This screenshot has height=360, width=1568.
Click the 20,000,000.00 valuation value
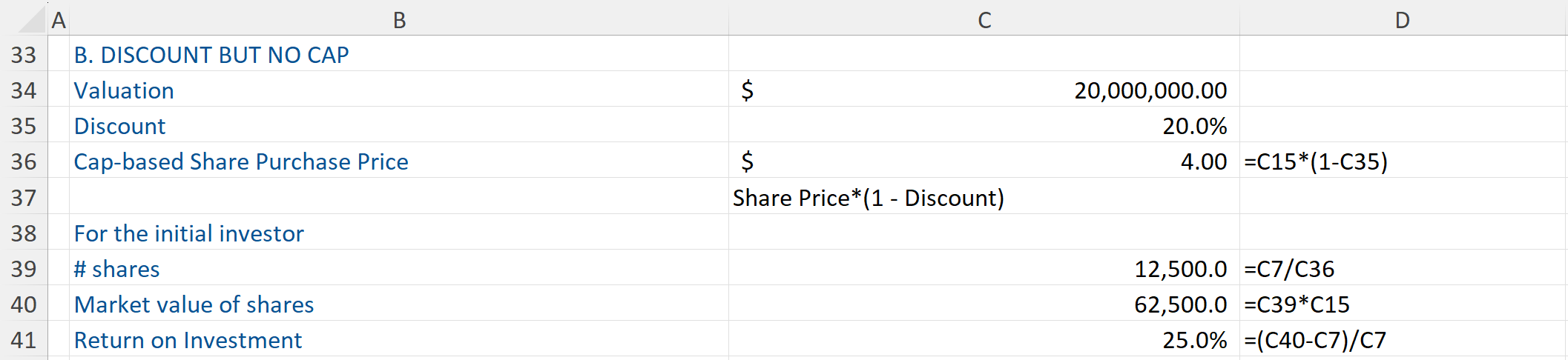coord(1150,90)
